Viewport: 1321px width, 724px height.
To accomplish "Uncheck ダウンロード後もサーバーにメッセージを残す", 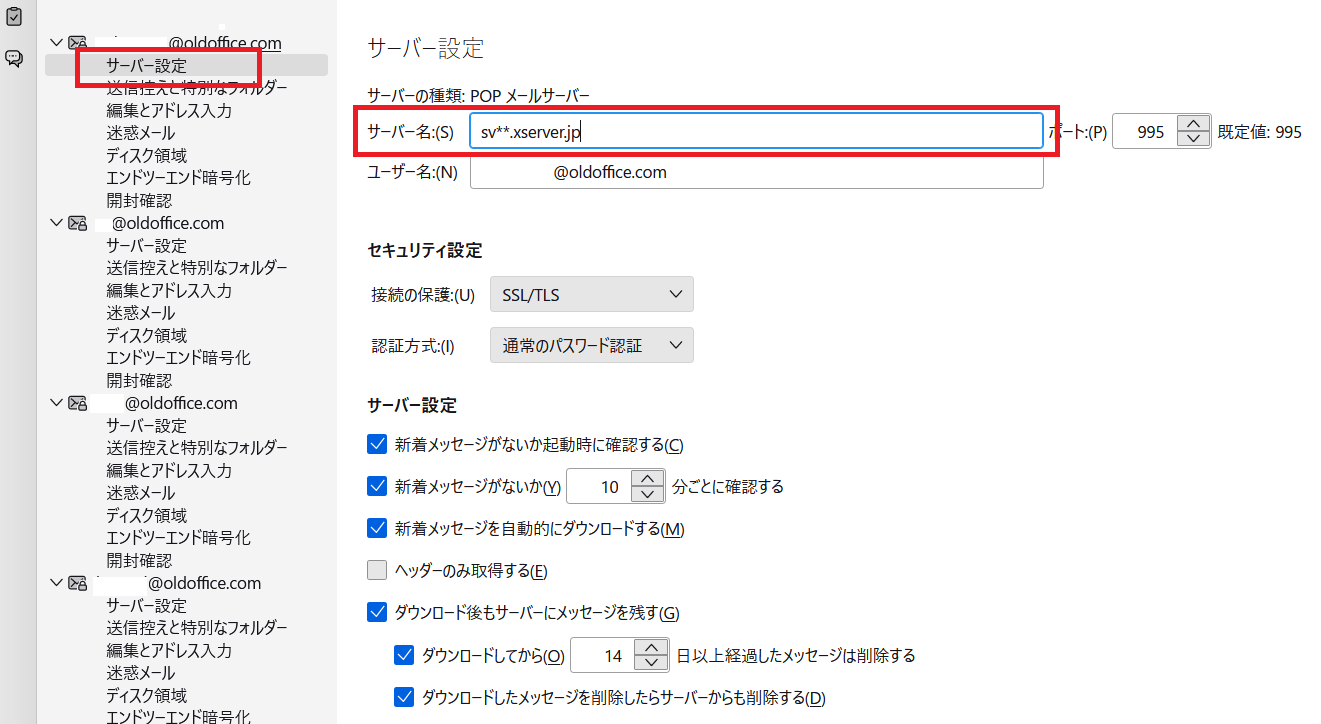I will 377,612.
